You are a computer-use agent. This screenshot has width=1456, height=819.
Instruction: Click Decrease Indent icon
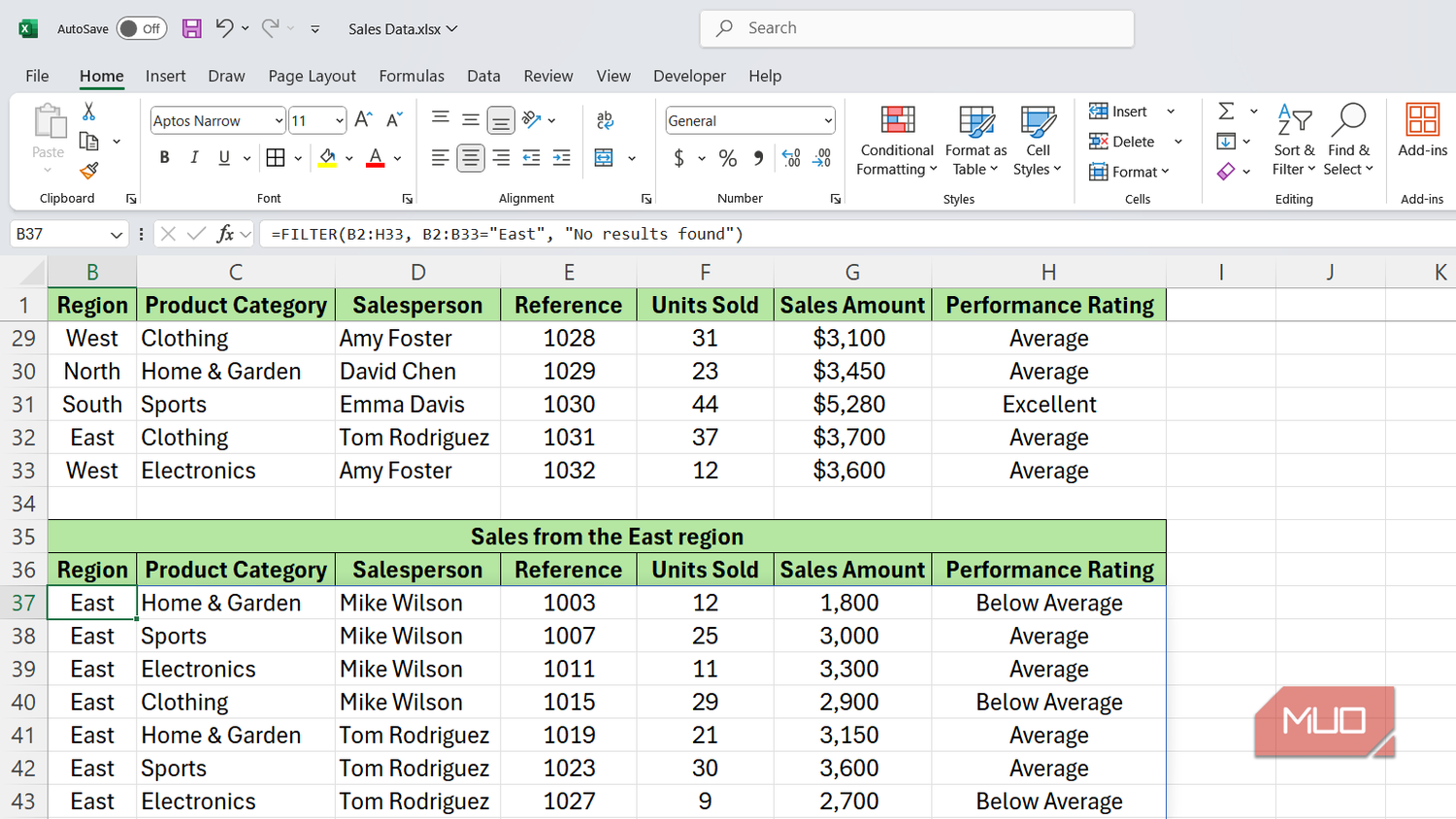click(531, 157)
